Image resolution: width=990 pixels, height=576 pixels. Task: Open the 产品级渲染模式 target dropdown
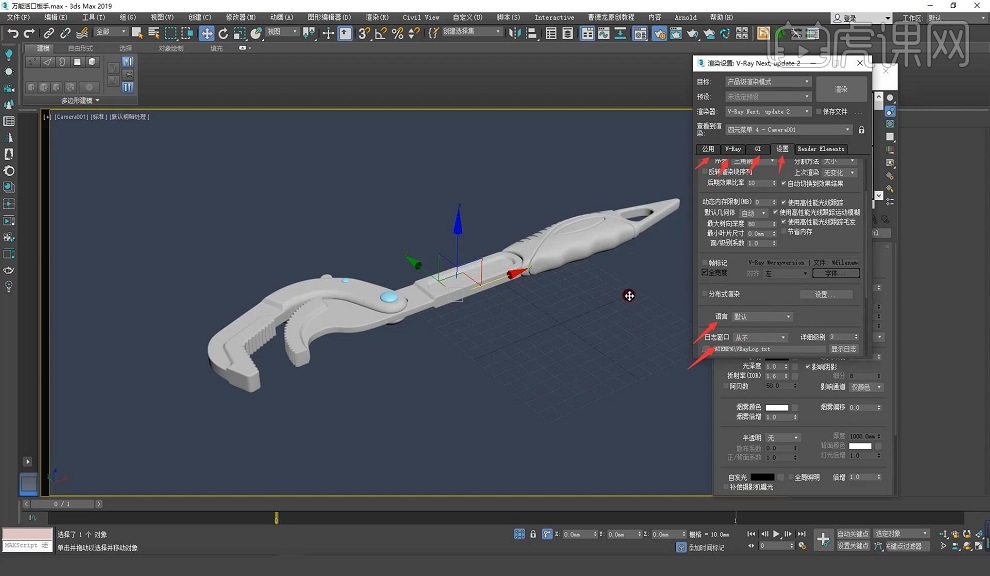pyautogui.click(x=768, y=82)
